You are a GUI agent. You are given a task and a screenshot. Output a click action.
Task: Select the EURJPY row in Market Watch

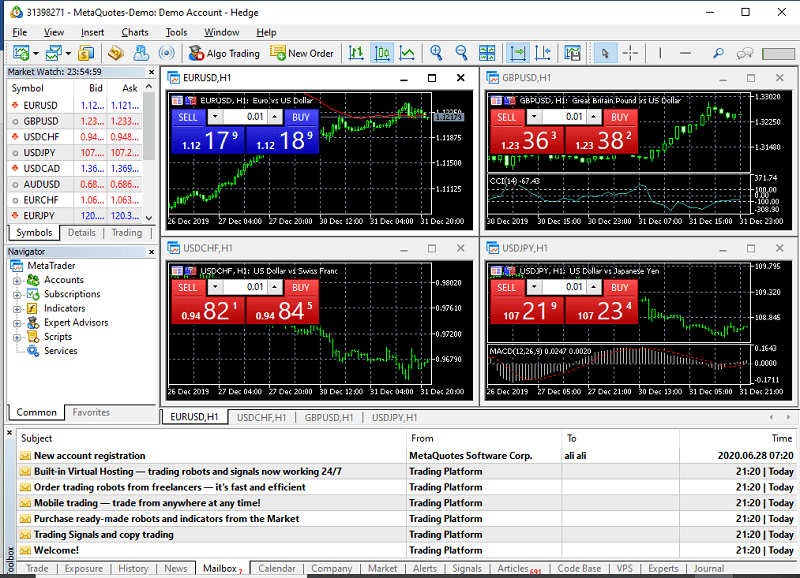(x=76, y=216)
